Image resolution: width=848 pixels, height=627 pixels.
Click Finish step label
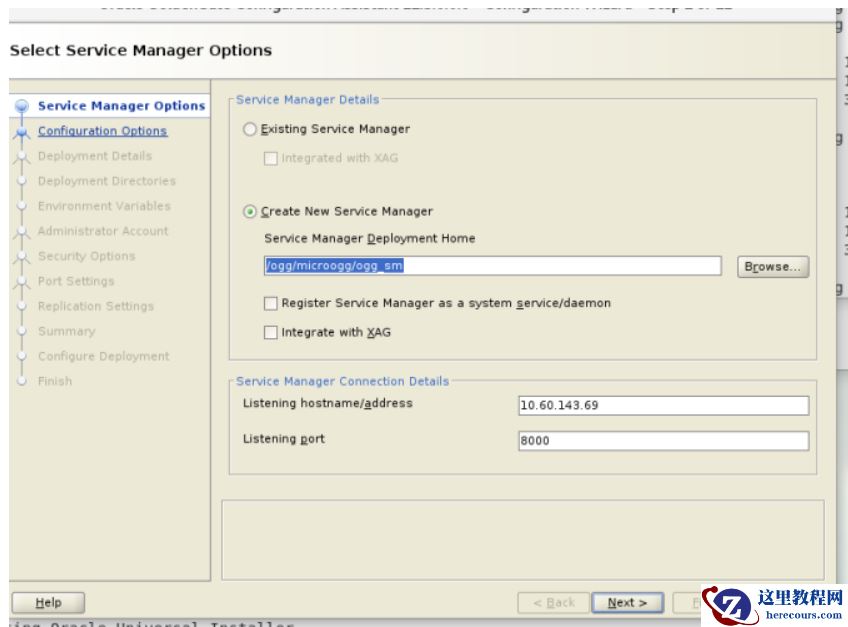coord(55,381)
